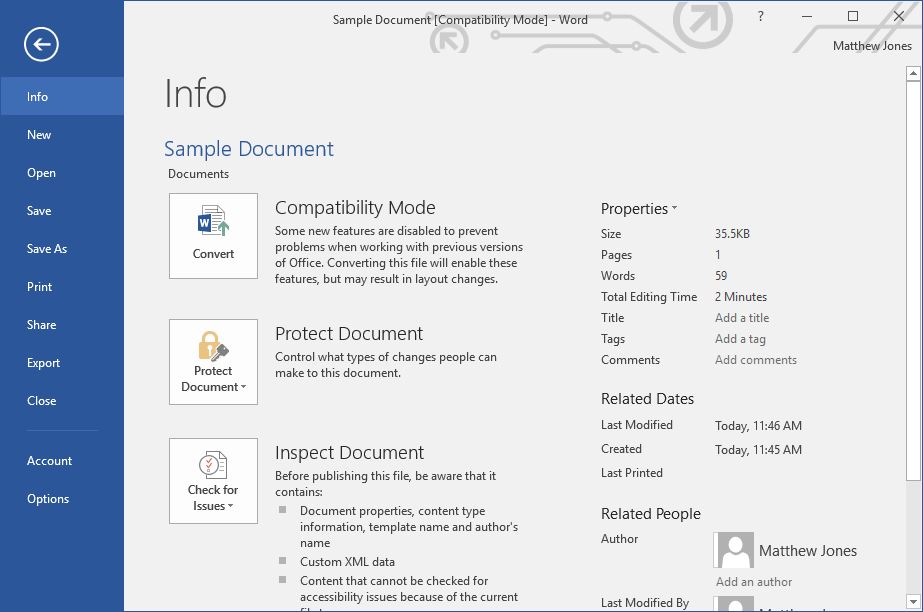923x612 pixels.
Task: Go to the Open page
Action: tap(62, 173)
